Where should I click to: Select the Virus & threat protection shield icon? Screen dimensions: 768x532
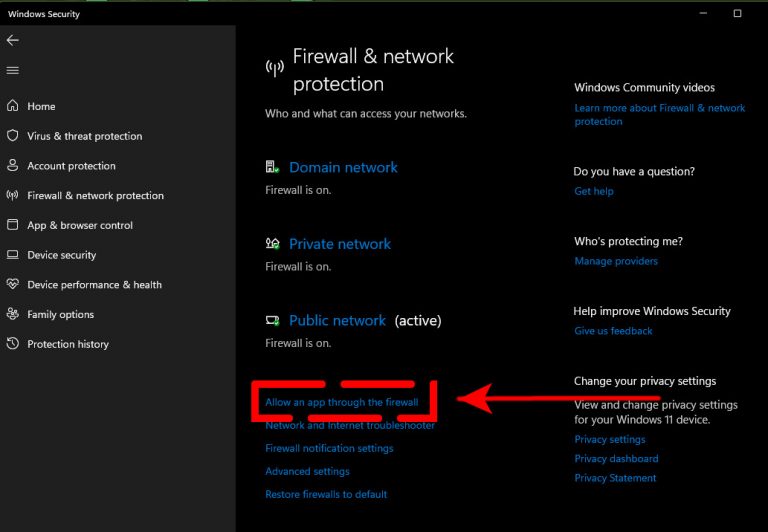[13, 136]
